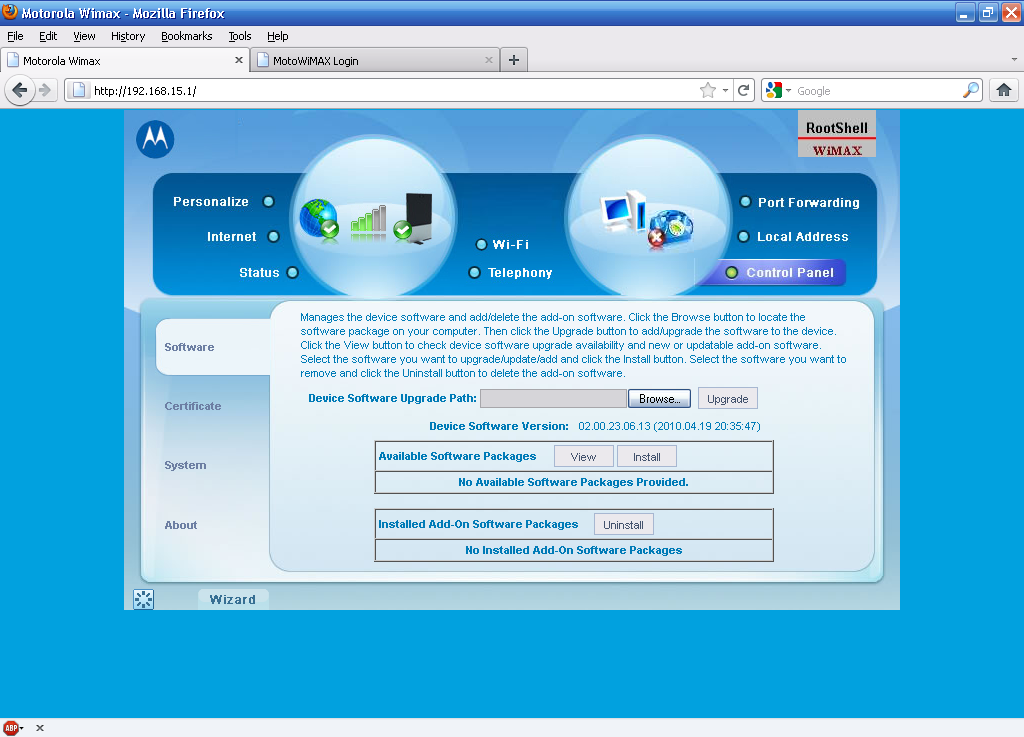This screenshot has height=737, width=1024.
Task: Select the Software side tab
Action: 213,347
